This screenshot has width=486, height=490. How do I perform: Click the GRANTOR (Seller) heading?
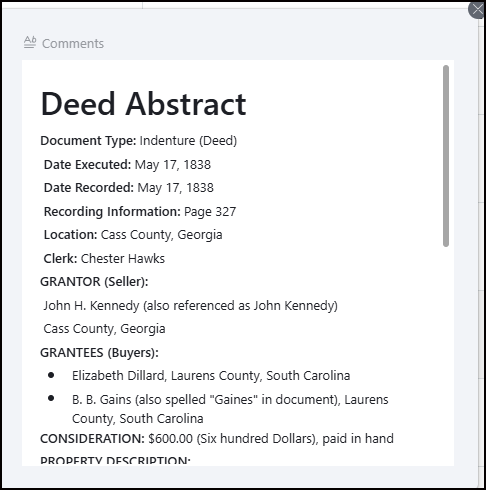click(x=94, y=282)
